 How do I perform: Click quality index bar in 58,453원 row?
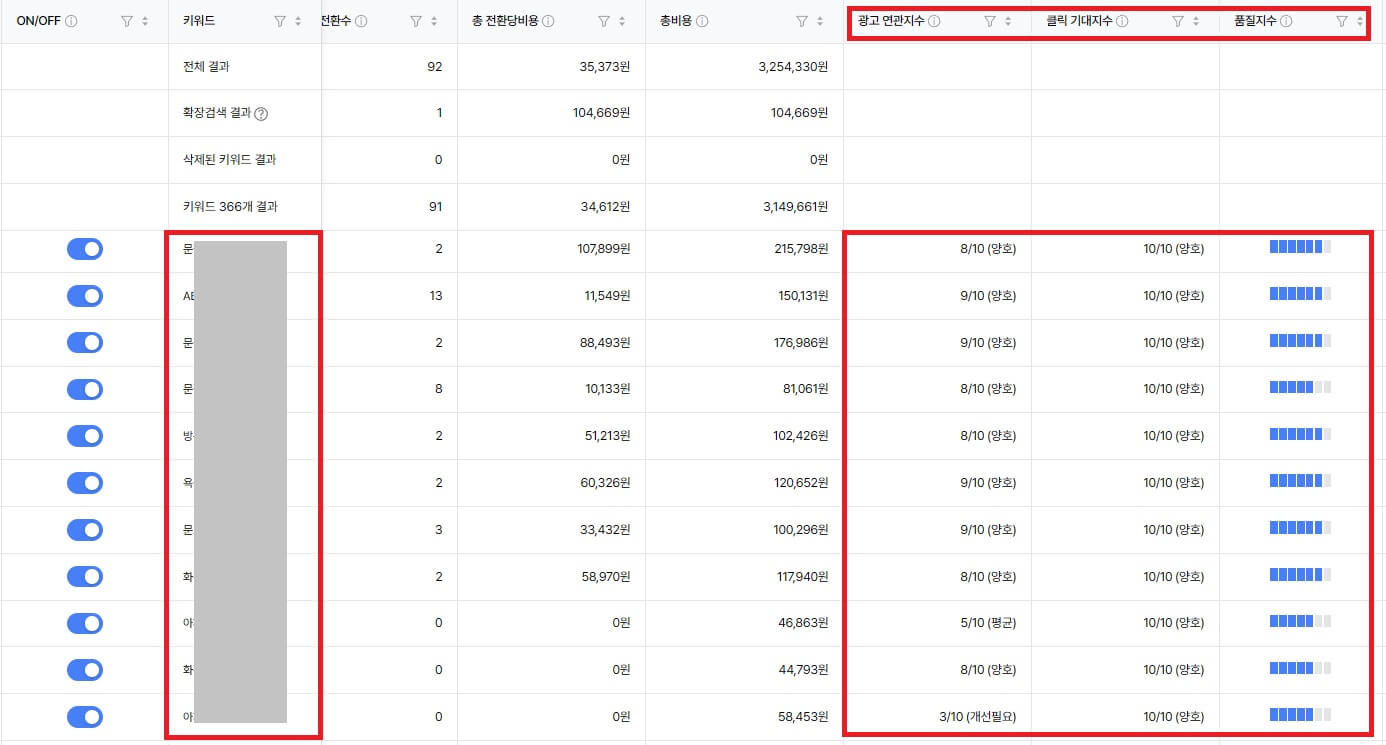pos(1300,714)
